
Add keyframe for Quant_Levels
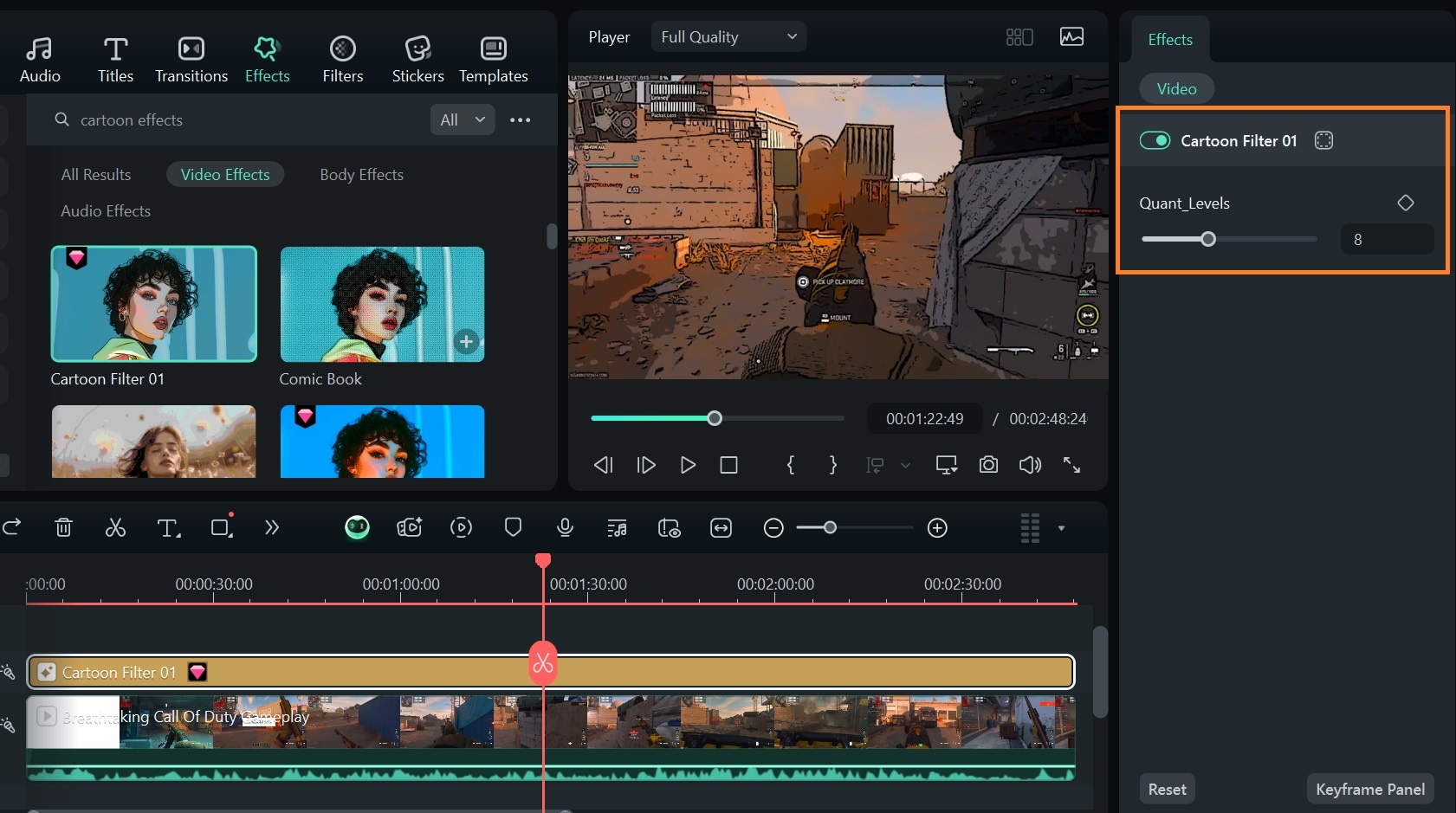click(1405, 203)
